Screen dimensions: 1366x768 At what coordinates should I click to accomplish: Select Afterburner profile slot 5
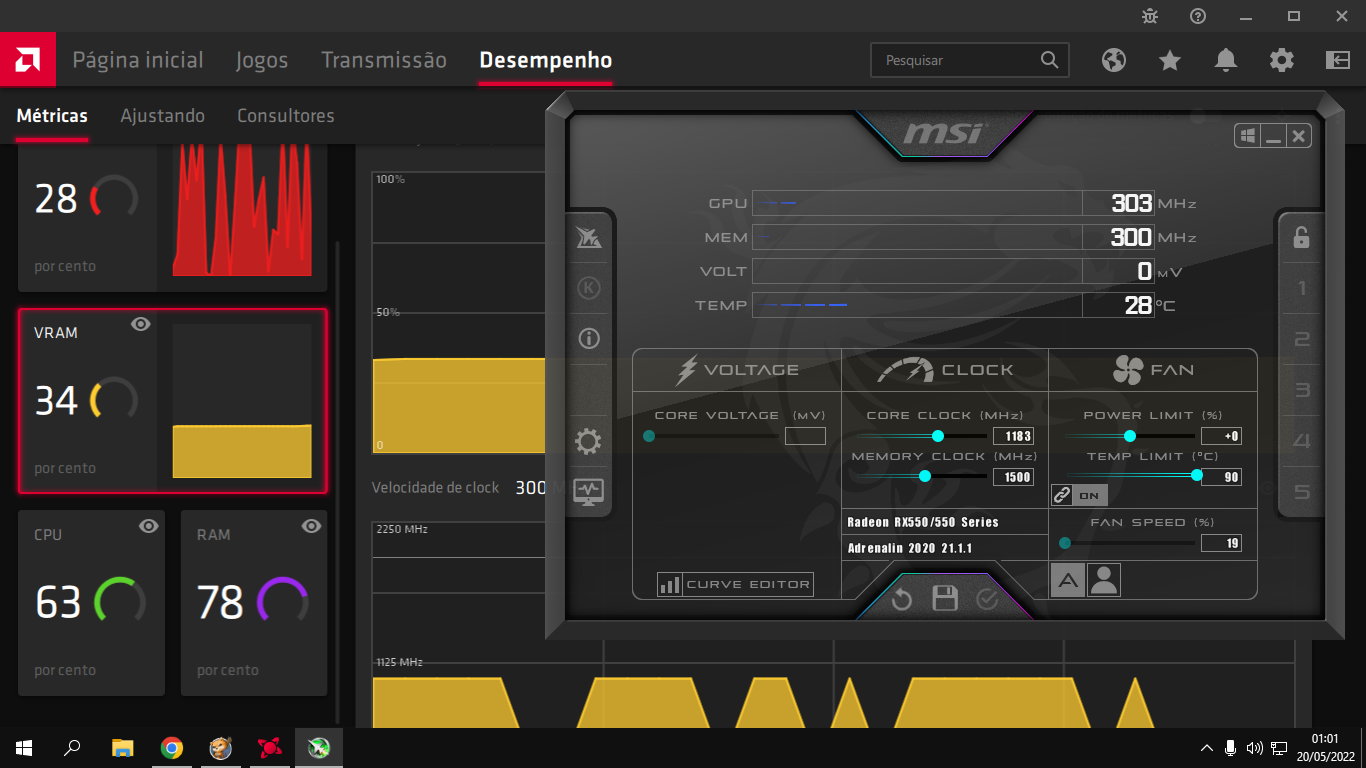click(x=1301, y=492)
